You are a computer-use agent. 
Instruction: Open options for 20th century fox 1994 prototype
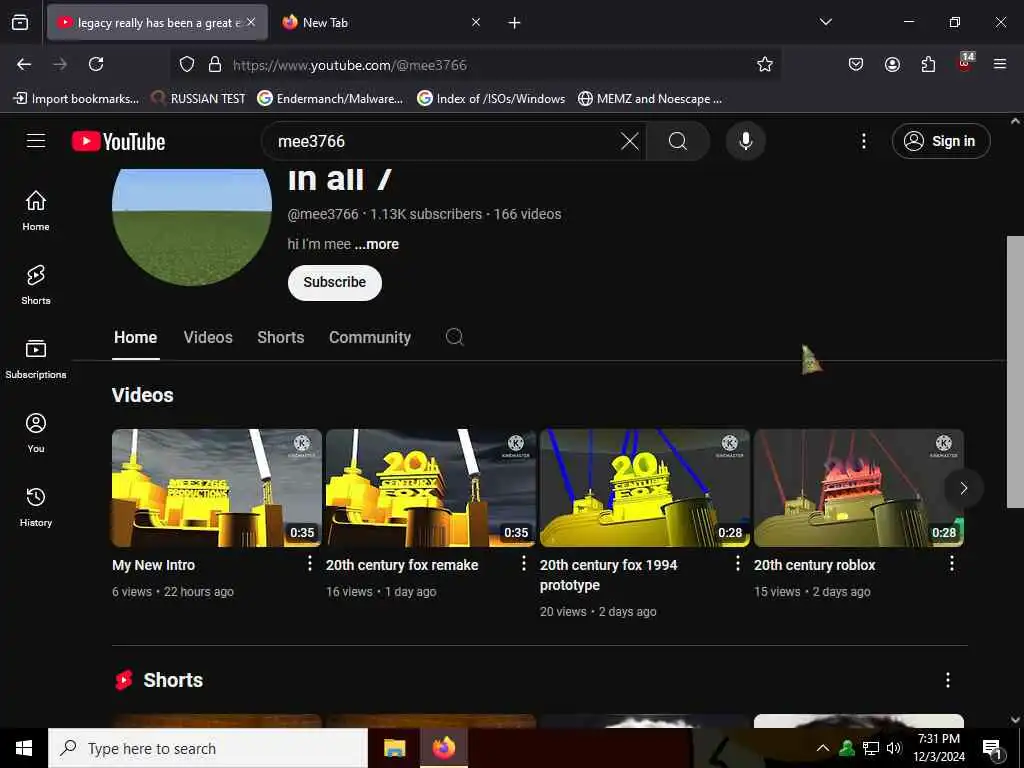[x=737, y=564]
